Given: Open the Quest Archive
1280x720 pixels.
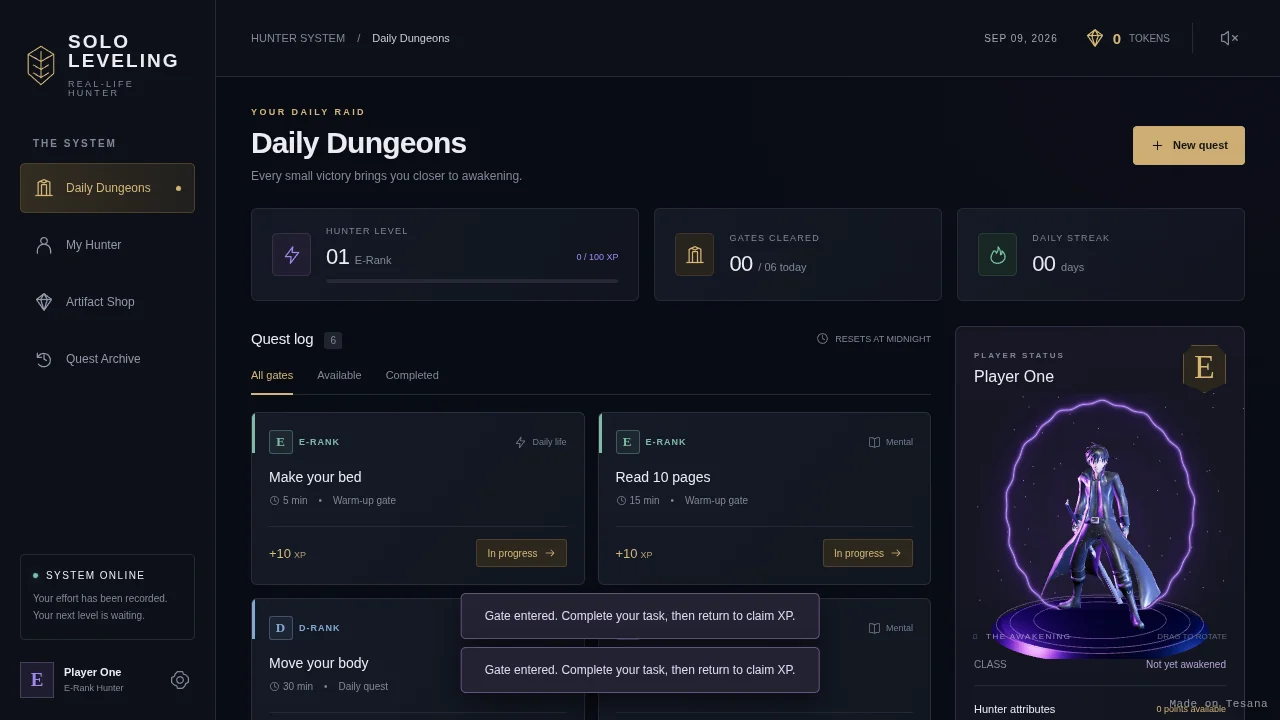Looking at the screenshot, I should pos(107,359).
